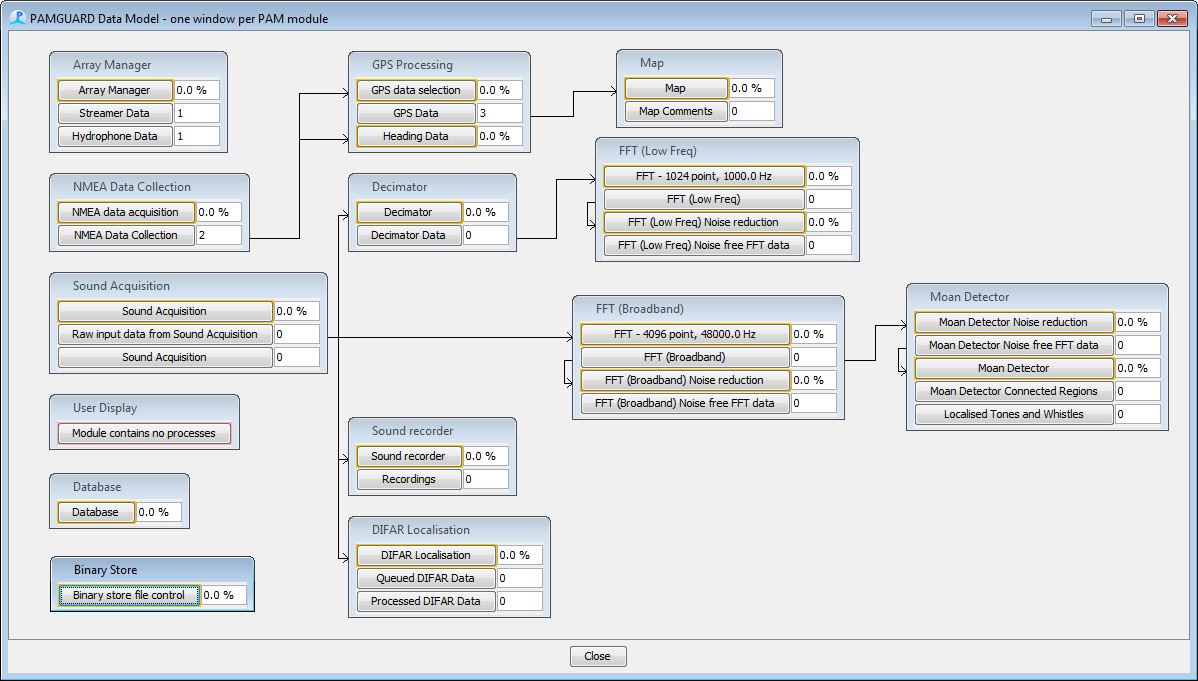Click the User Display panel title
1198x681 pixels.
click(105, 408)
